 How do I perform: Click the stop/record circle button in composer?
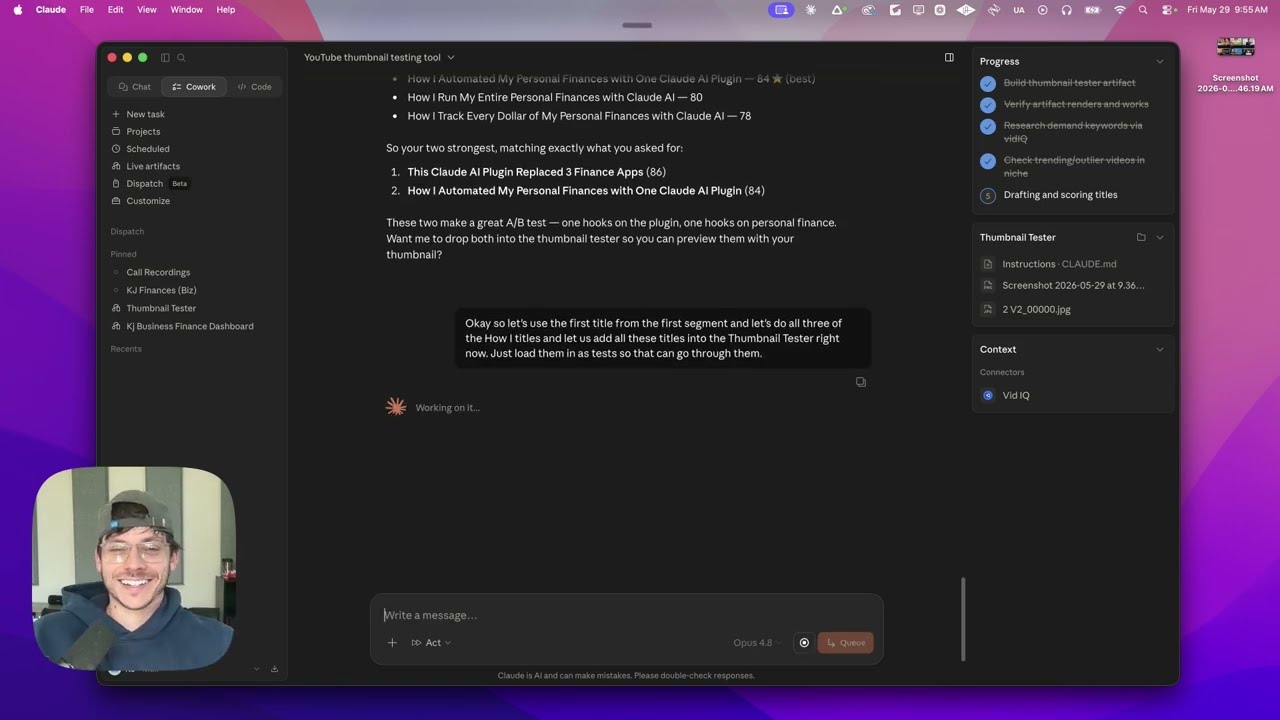click(804, 643)
